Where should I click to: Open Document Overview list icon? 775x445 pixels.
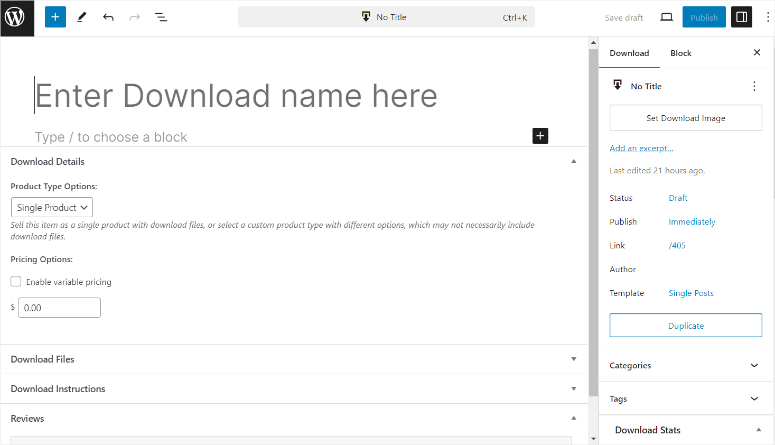[161, 18]
